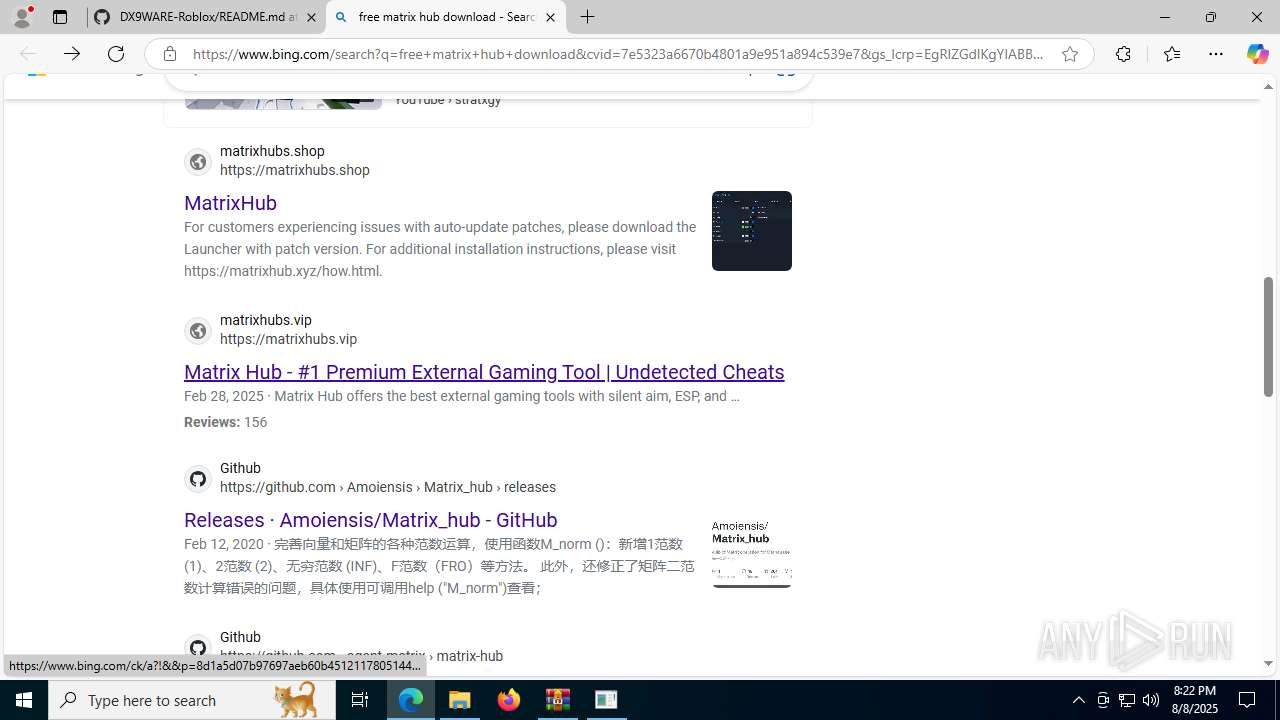Click the page vertical scrollbar thumb
Image resolution: width=1280 pixels, height=720 pixels.
coord(1268,336)
